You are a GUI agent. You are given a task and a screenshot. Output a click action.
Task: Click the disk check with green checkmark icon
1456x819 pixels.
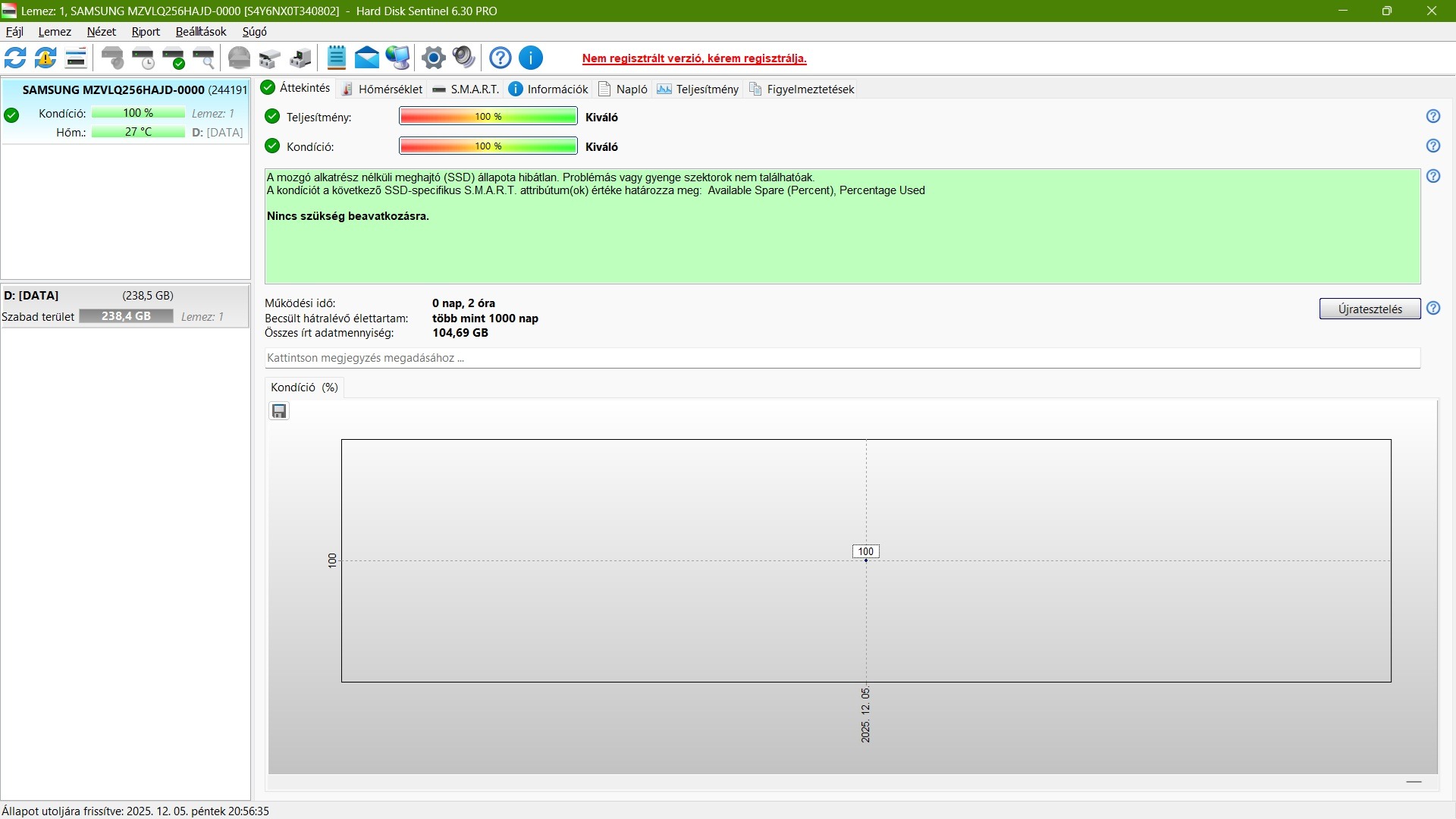click(x=174, y=58)
